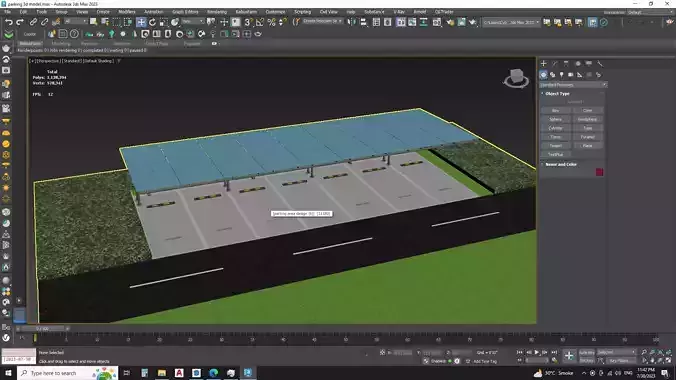Select the Geometry category icon
The width and height of the screenshot is (676, 380).
[x=543, y=75]
